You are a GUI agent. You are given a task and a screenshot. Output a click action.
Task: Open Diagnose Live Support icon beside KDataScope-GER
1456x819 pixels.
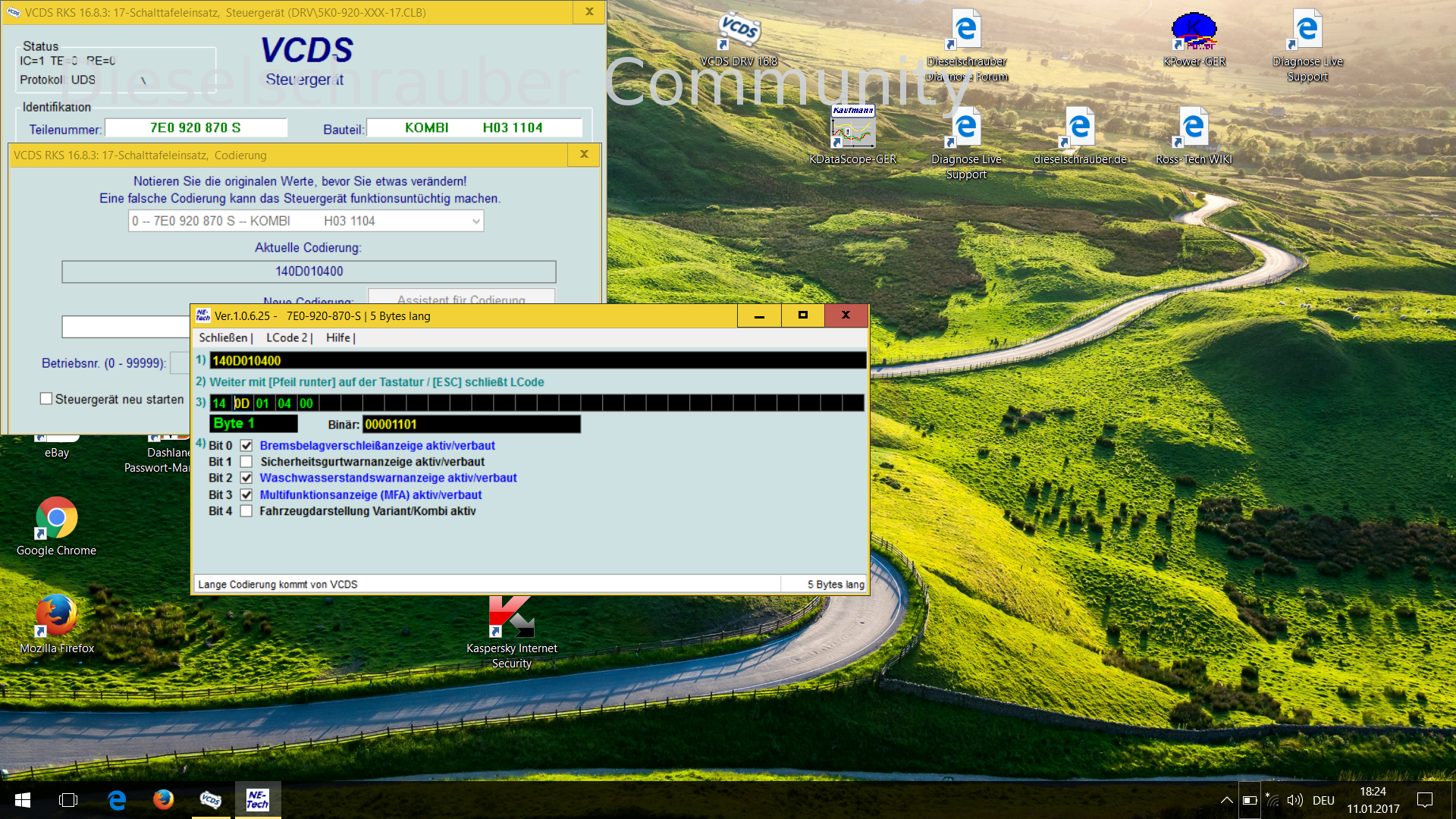pos(966,144)
